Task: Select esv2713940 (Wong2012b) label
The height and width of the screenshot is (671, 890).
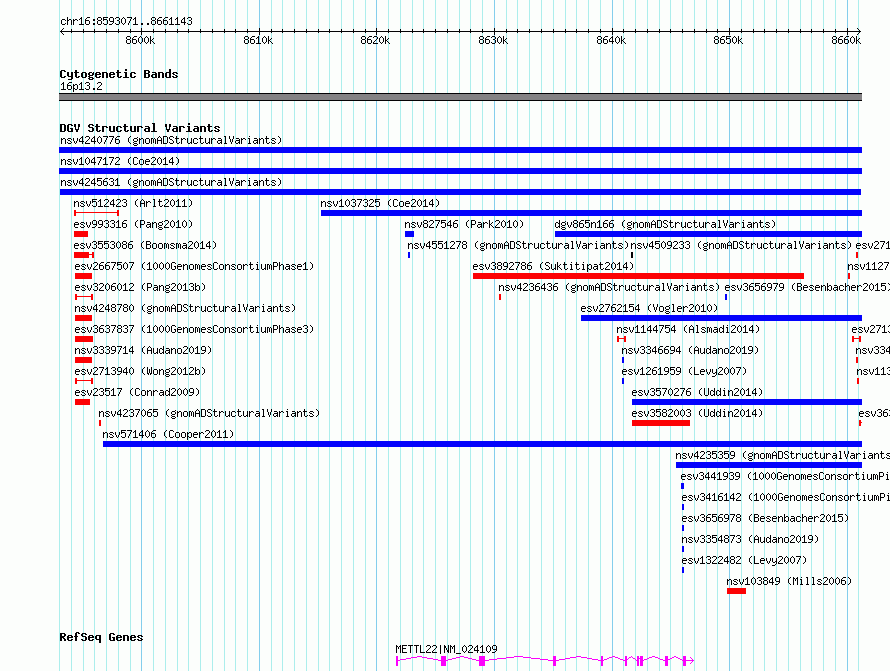Action: (140, 371)
